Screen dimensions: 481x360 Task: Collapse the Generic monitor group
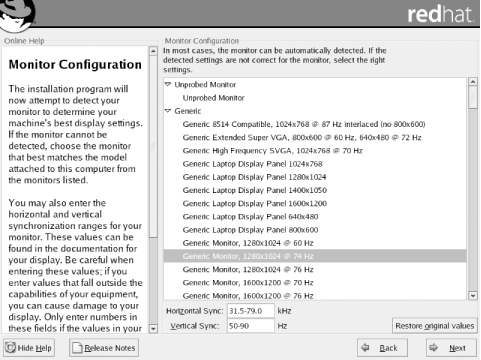[168, 111]
